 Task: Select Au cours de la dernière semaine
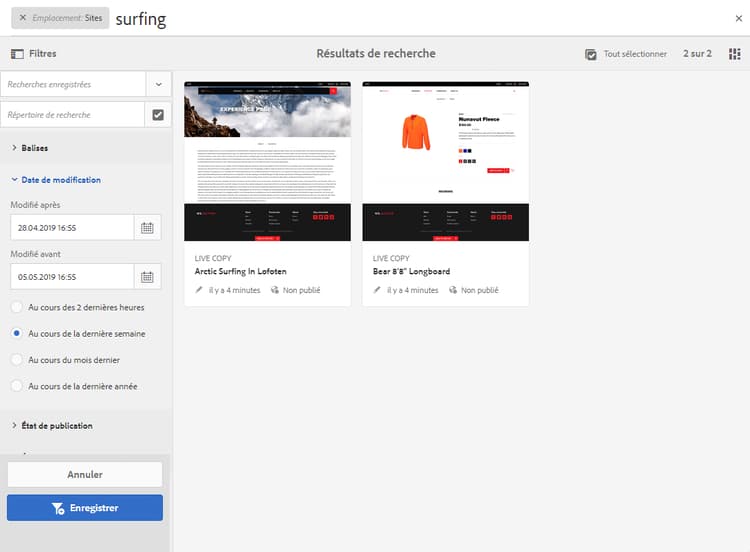click(x=16, y=333)
